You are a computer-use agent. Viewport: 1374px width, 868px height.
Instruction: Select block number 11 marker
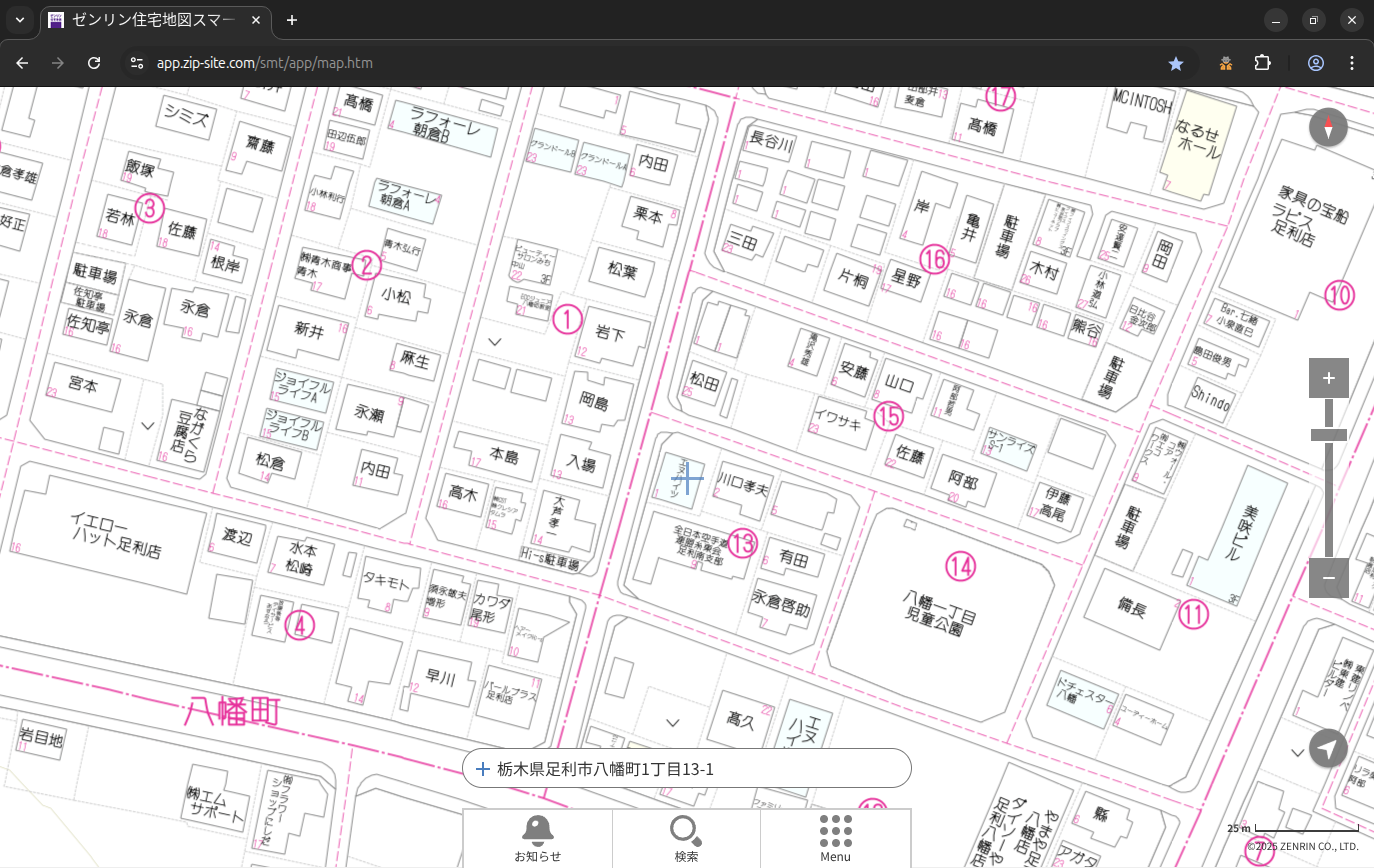tap(1193, 613)
